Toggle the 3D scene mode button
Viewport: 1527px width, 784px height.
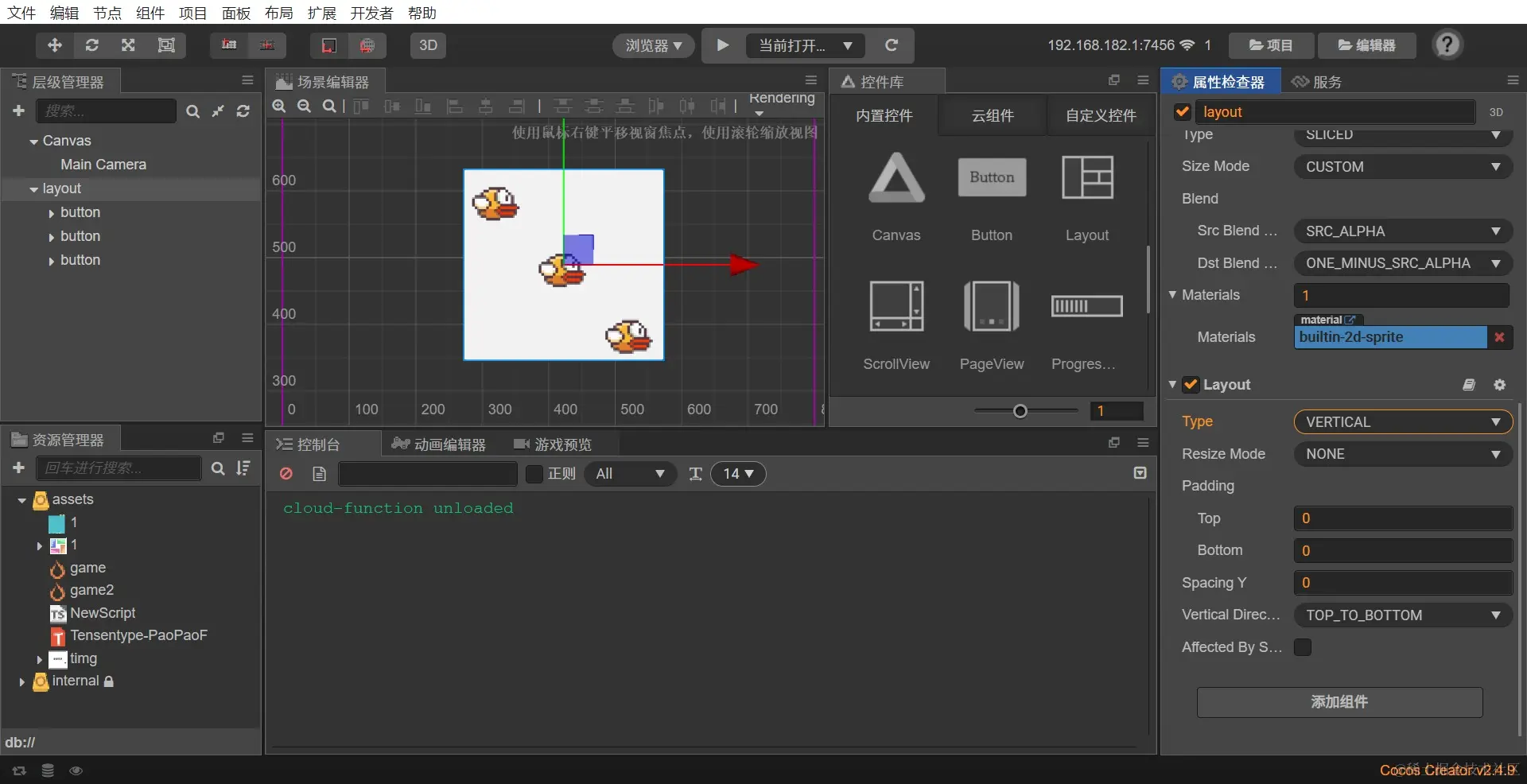click(x=428, y=45)
